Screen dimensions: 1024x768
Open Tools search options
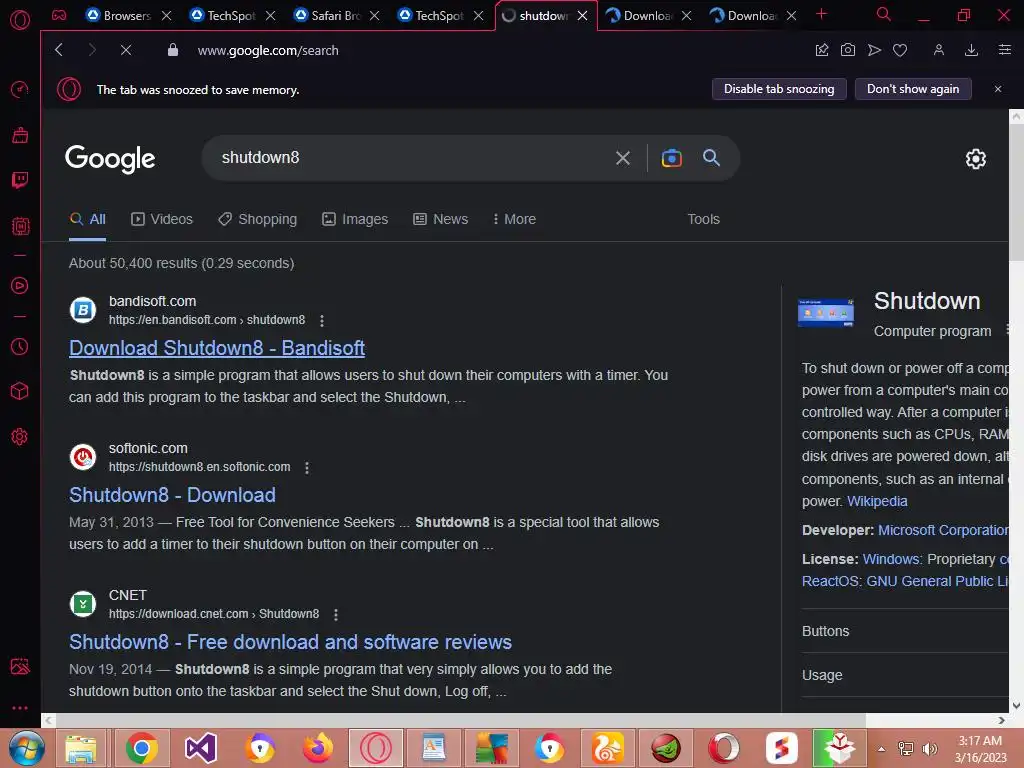(x=703, y=219)
